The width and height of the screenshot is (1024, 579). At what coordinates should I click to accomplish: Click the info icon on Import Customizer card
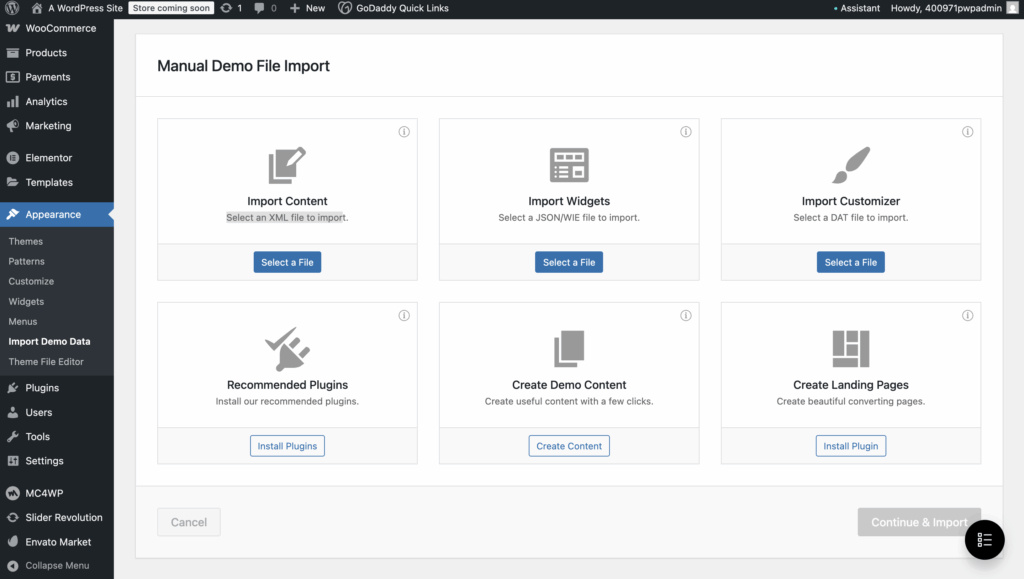[x=967, y=132]
